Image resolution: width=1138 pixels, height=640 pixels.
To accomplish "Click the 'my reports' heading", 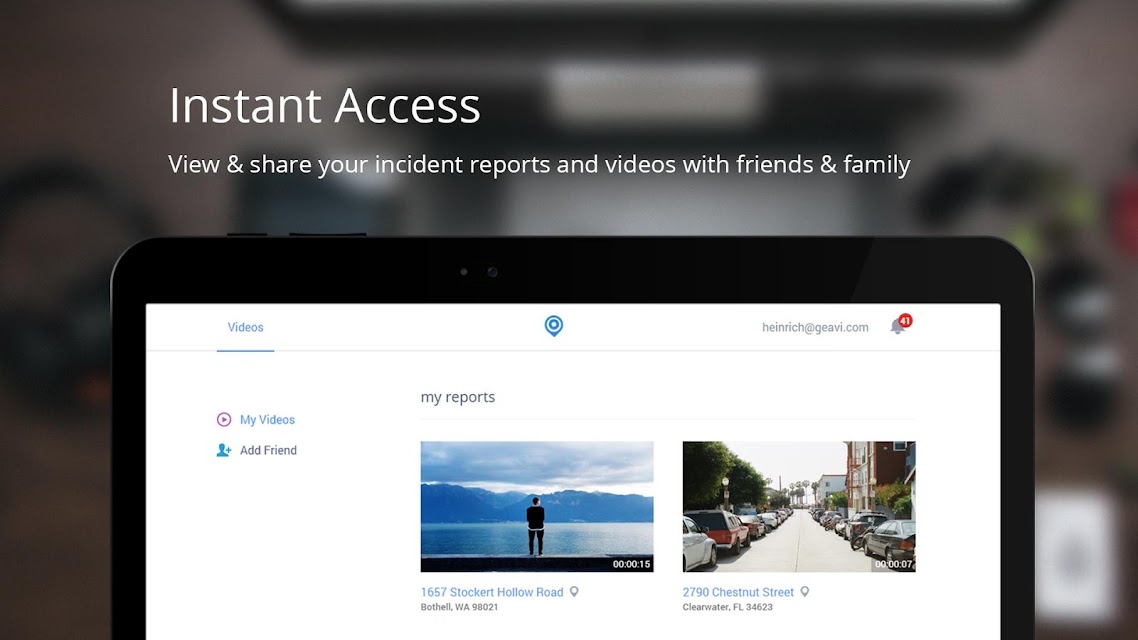I will pos(458,397).
